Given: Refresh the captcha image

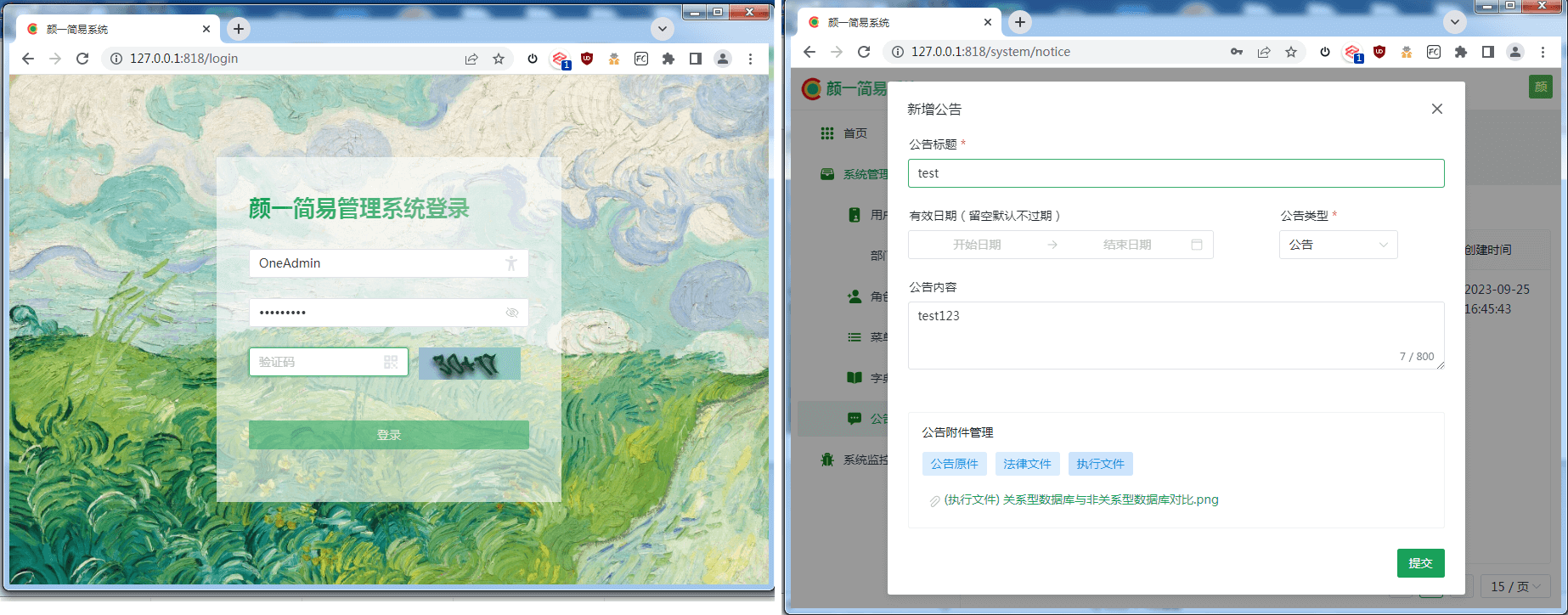Looking at the screenshot, I should coord(470,364).
